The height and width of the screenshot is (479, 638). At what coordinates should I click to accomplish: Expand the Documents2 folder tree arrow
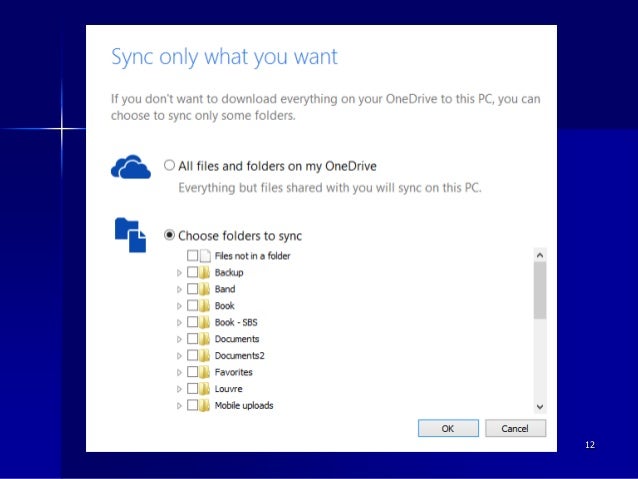[179, 356]
